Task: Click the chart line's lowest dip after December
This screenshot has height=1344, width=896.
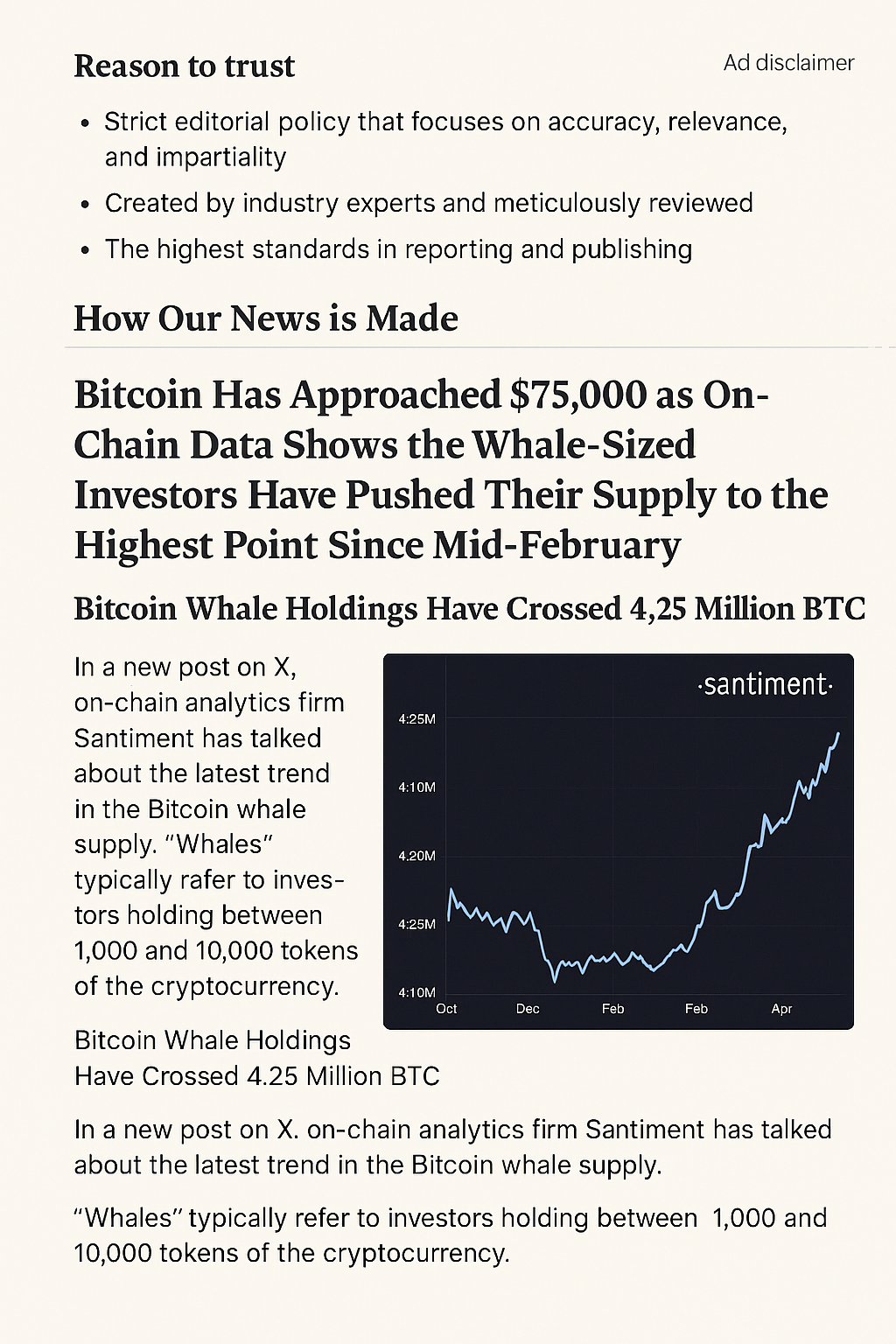Action: (555, 980)
